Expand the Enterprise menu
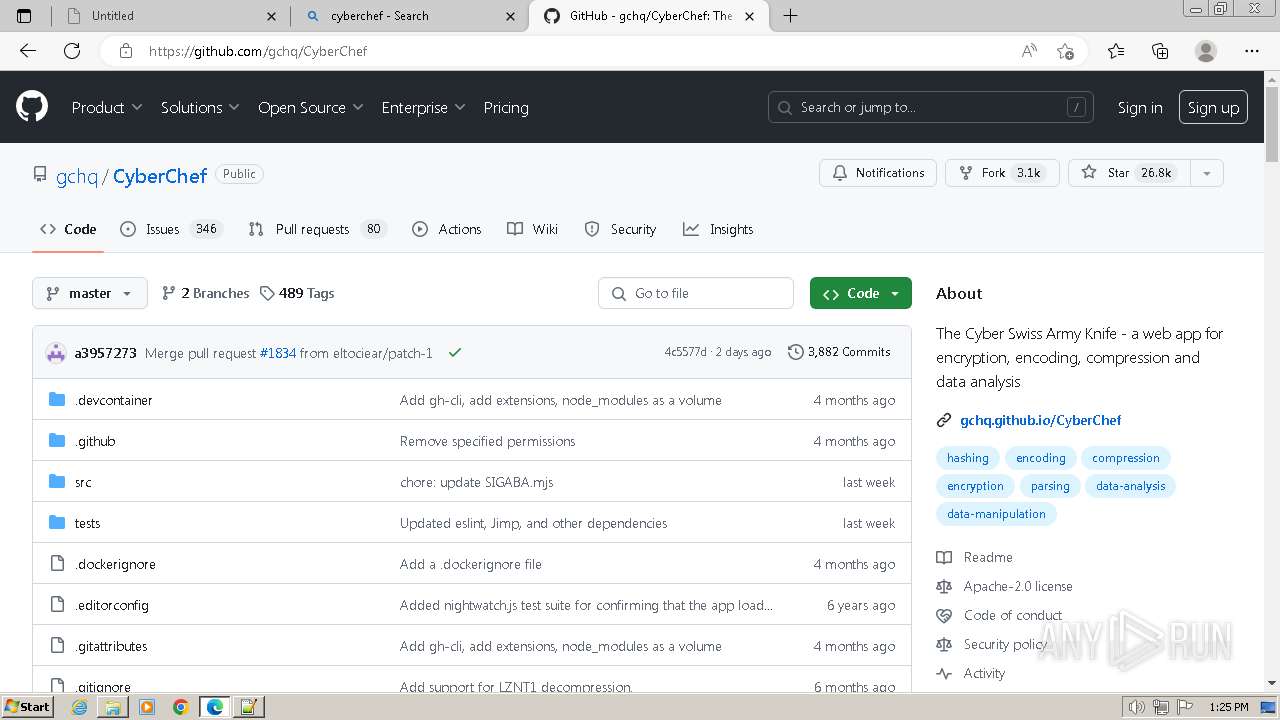This screenshot has width=1280, height=720. (423, 107)
